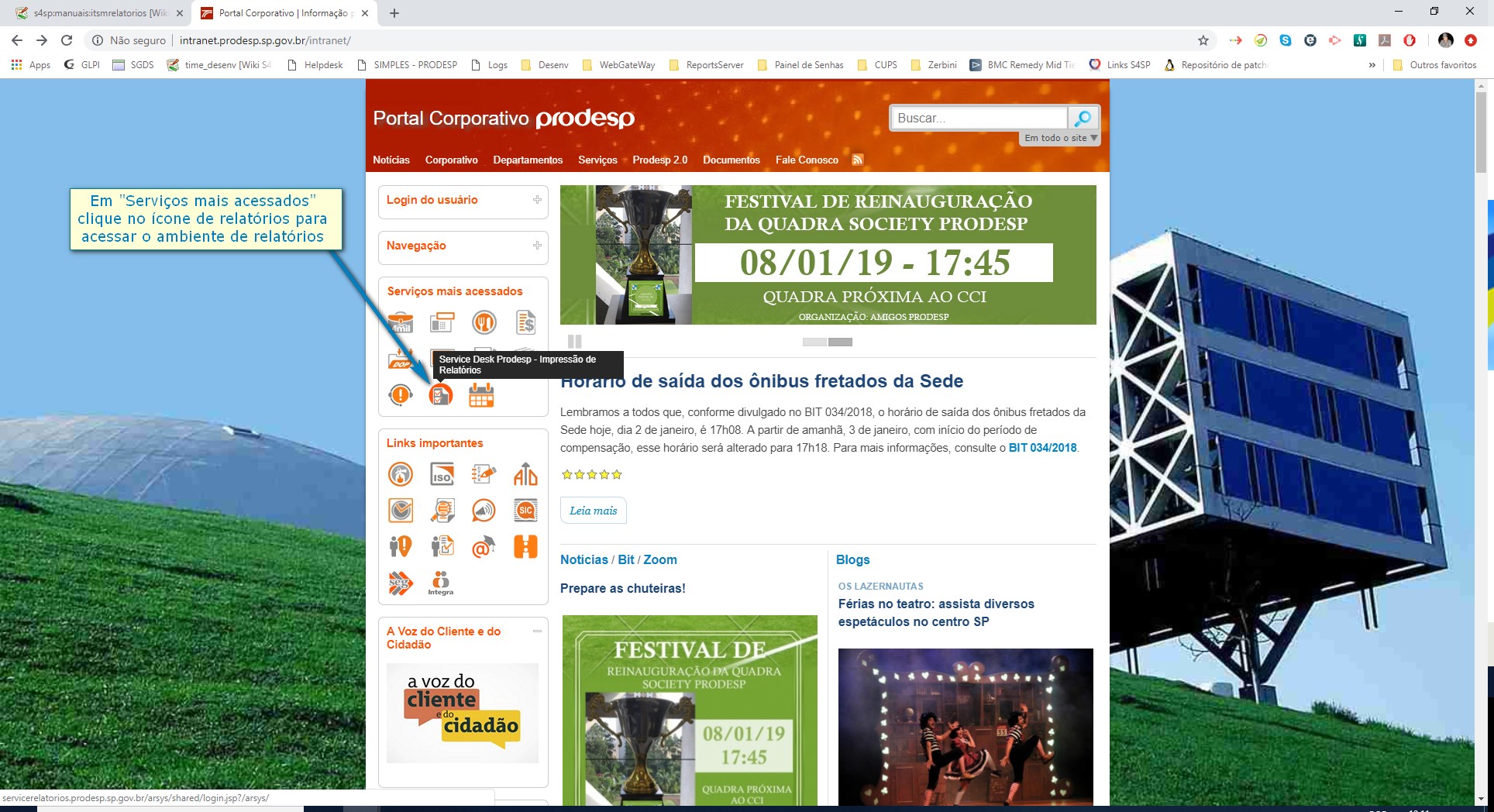Open the PDF Acrobat extension icon

click(x=1385, y=40)
